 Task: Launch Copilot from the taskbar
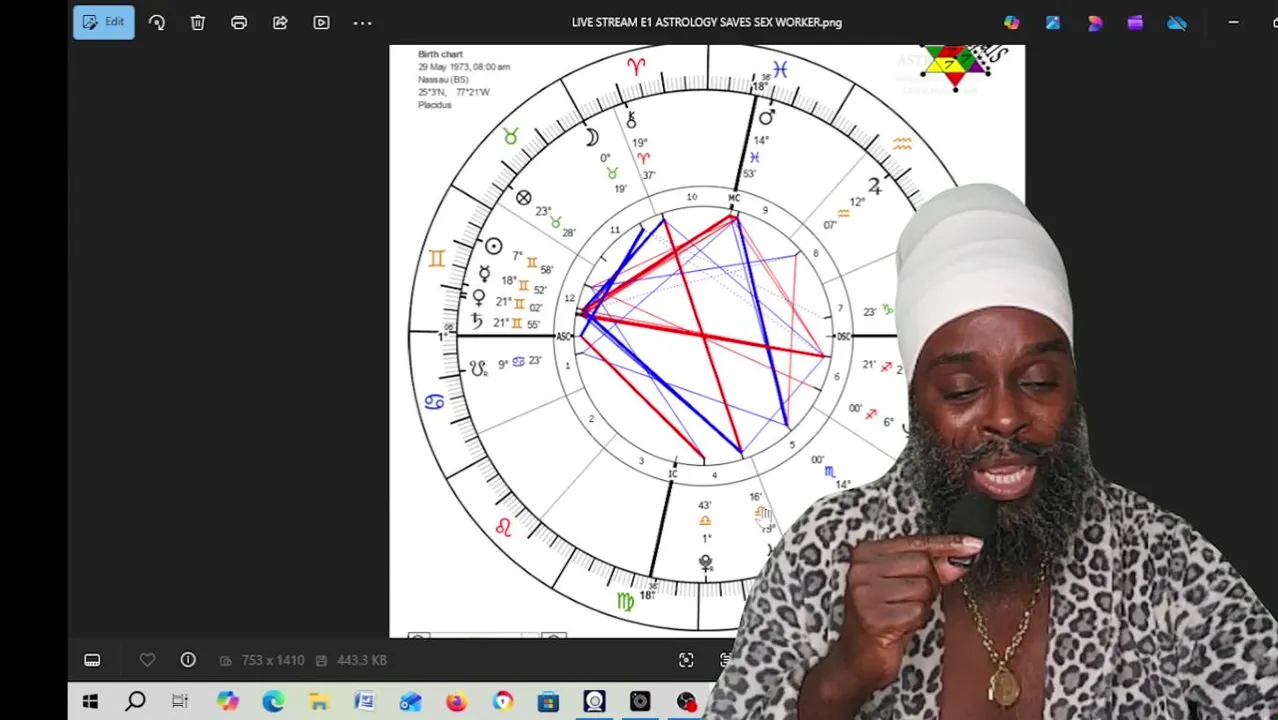[227, 702]
